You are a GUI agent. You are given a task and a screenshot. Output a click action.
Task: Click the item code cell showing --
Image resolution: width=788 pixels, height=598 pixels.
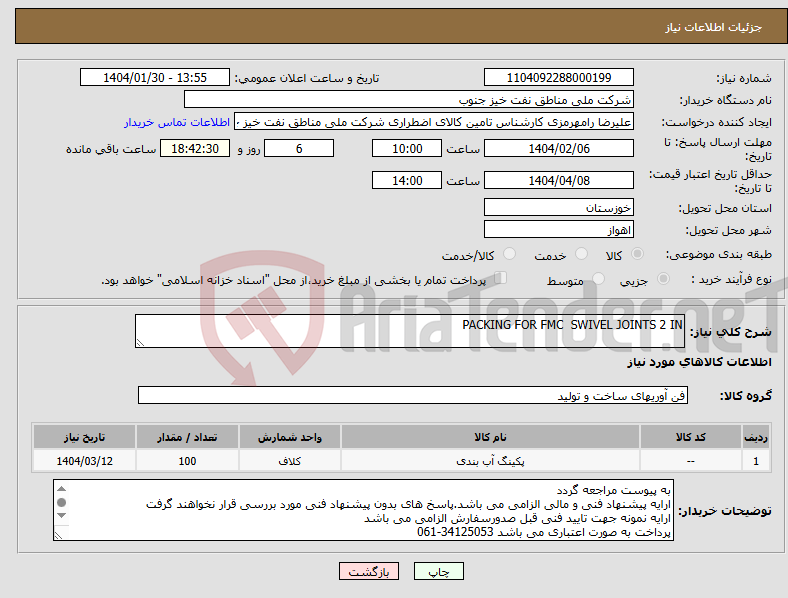[x=691, y=461]
